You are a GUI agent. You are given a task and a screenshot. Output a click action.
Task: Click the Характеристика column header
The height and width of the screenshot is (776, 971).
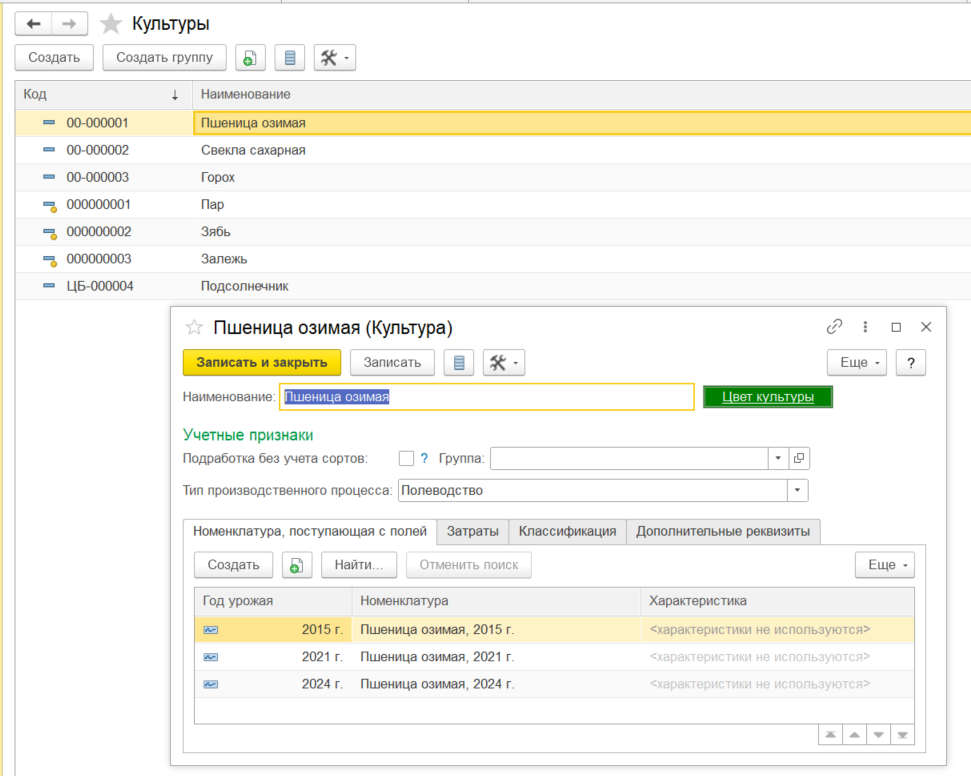777,601
